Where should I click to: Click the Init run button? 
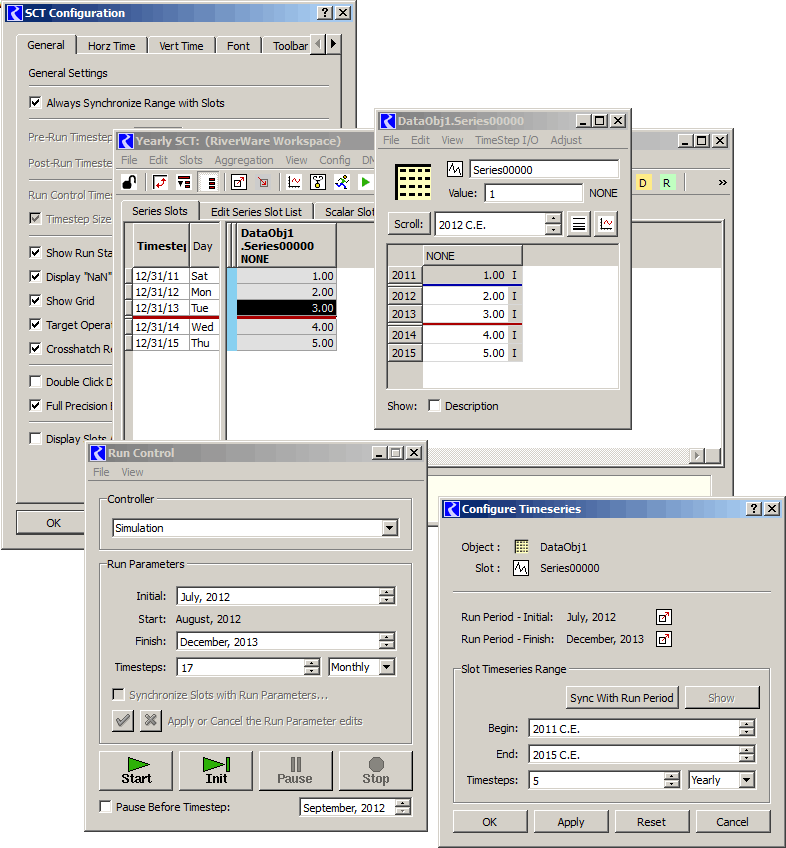[x=216, y=771]
